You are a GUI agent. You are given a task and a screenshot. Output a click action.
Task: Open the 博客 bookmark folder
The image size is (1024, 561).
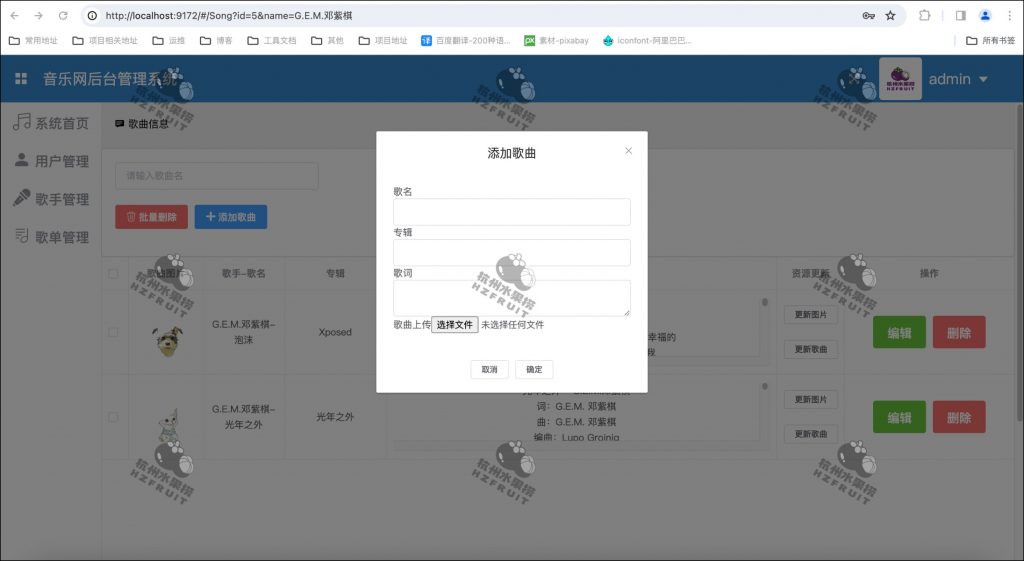(216, 40)
